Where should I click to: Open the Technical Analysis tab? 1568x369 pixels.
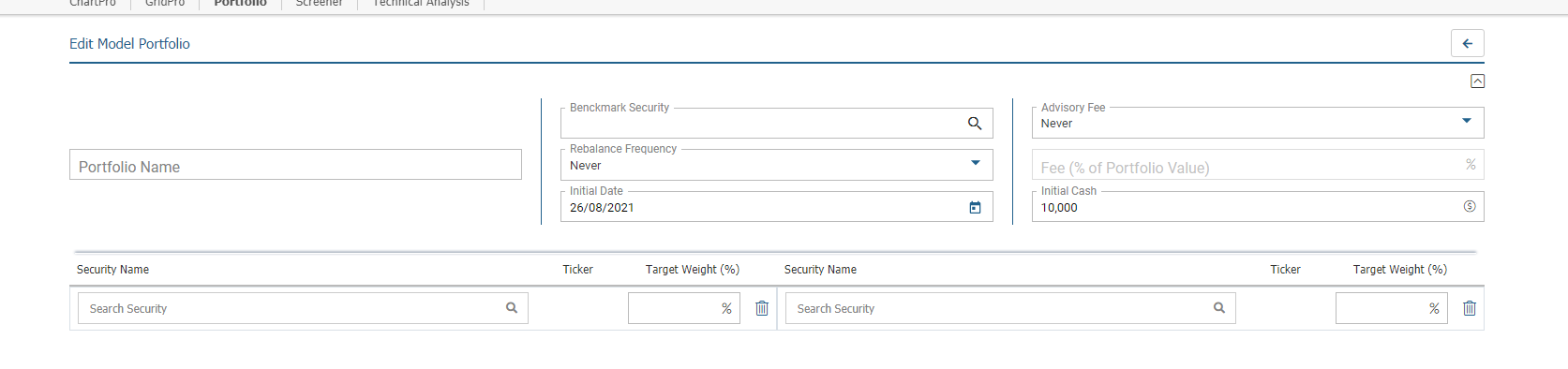click(x=421, y=4)
